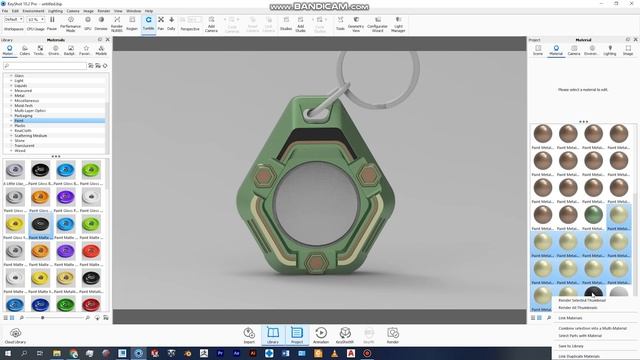The height and width of the screenshot is (360, 640).
Task: Open the File menu
Action: point(5,11)
